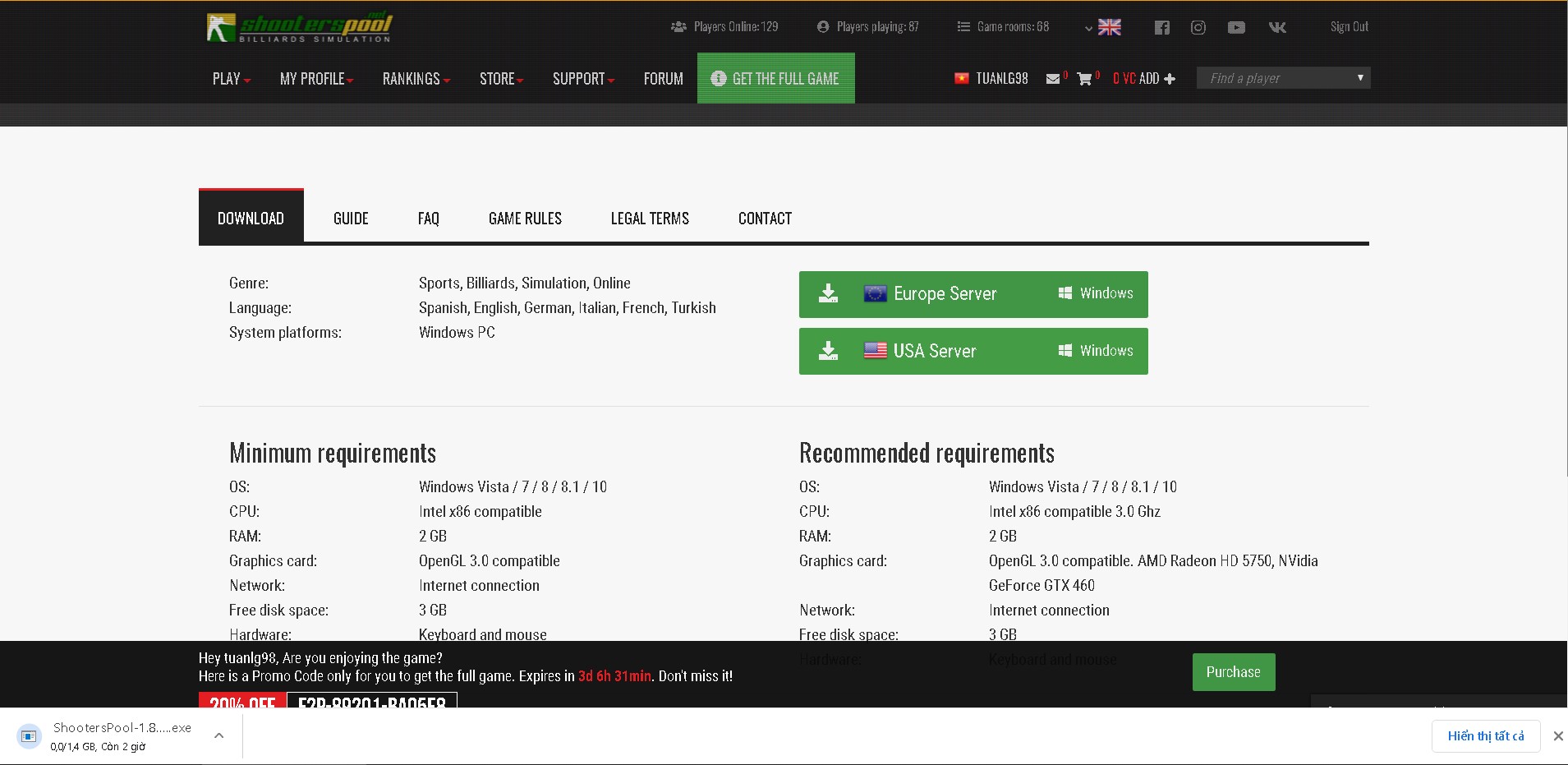Open the shopping cart icon
The width and height of the screenshot is (1568, 765).
tap(1084, 79)
